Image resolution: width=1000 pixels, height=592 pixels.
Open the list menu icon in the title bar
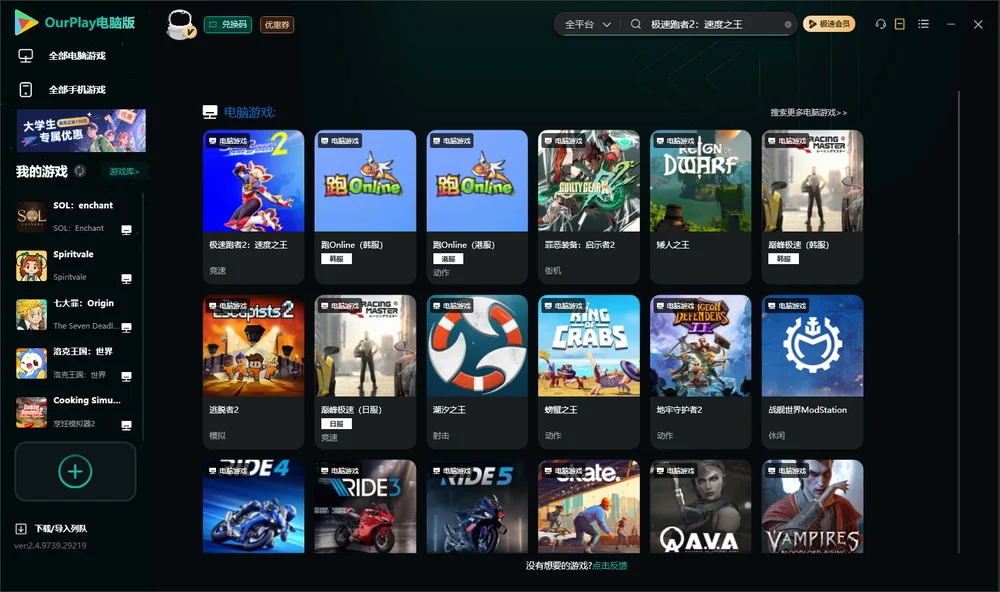923,24
